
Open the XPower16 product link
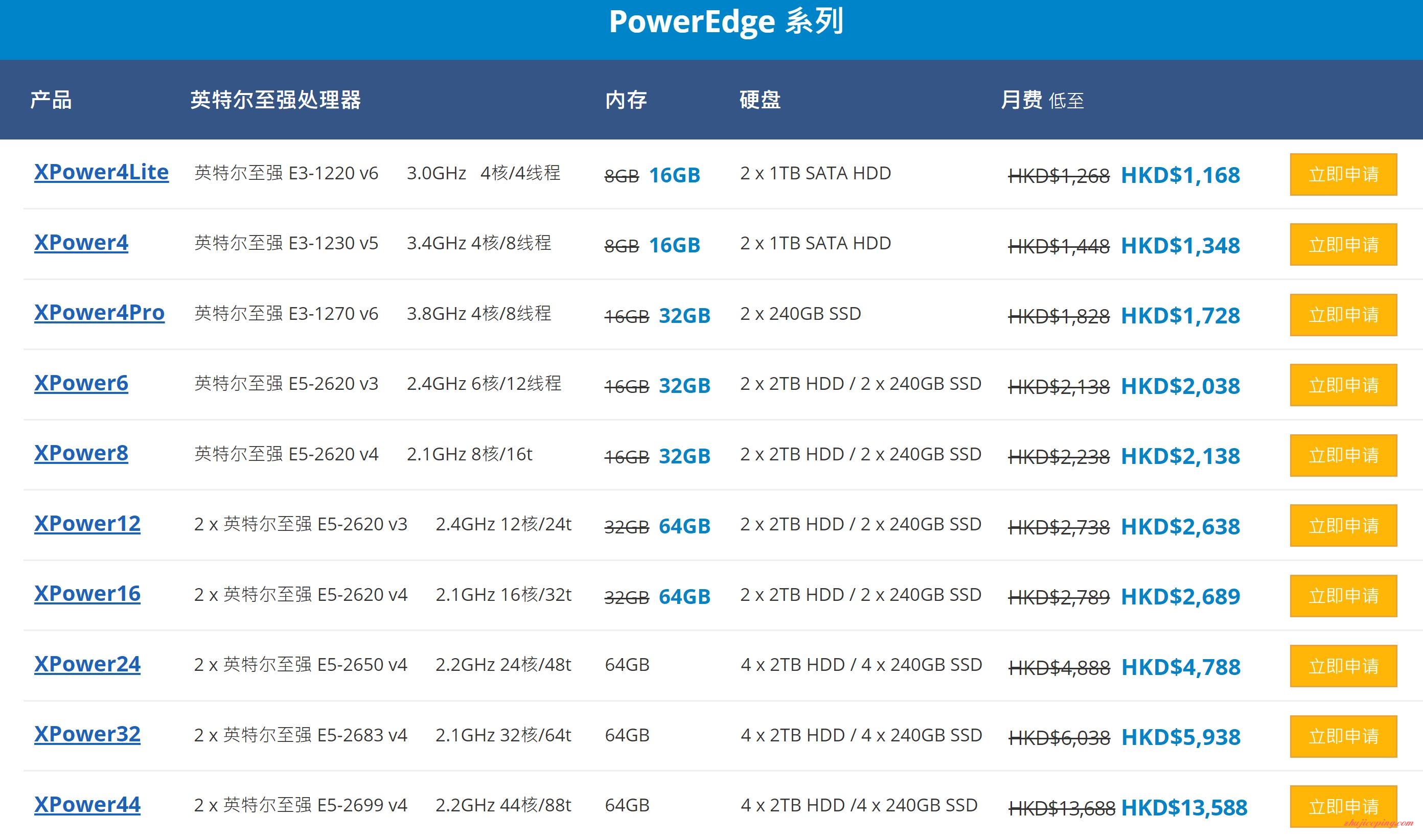tap(87, 594)
